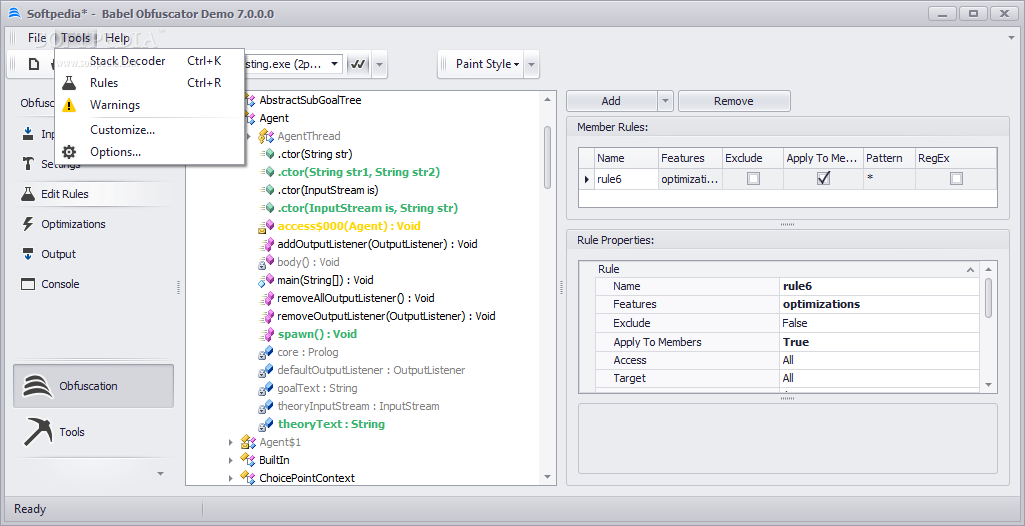Switch to the Tools navigation group
The image size is (1025, 526).
coord(93,432)
